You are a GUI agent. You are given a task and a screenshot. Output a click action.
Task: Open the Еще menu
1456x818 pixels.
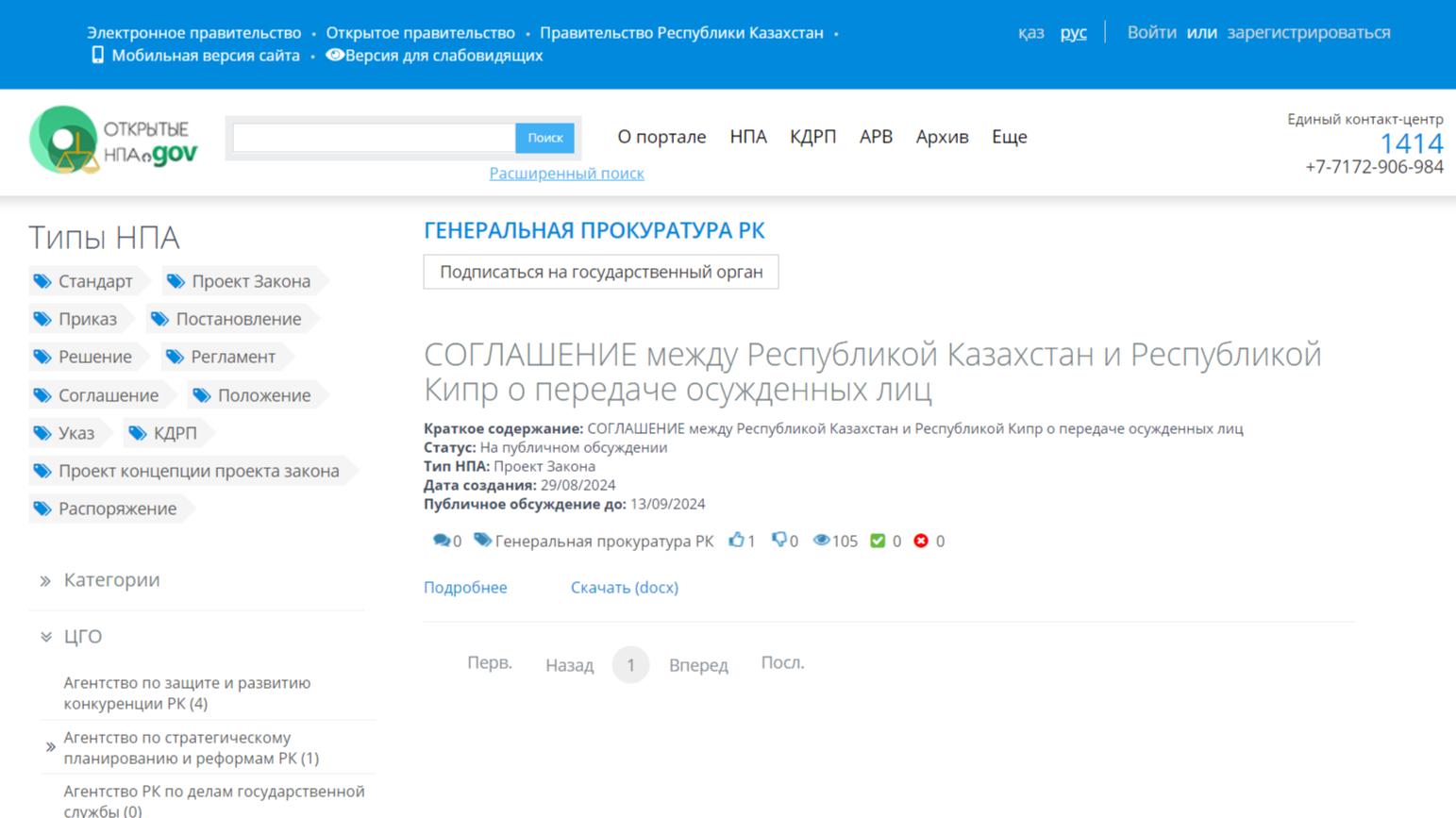(1009, 137)
